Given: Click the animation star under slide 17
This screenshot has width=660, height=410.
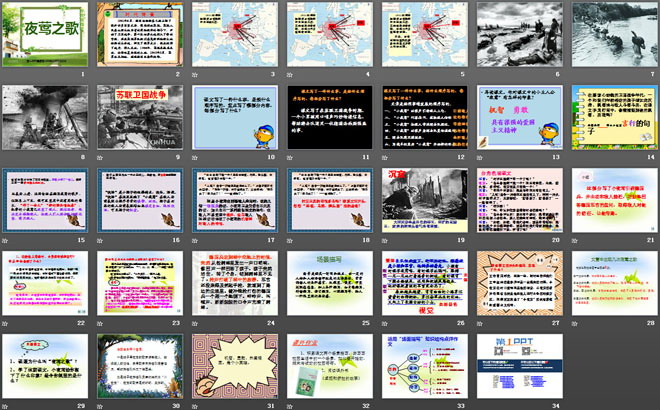Looking at the screenshot, I should (194, 241).
